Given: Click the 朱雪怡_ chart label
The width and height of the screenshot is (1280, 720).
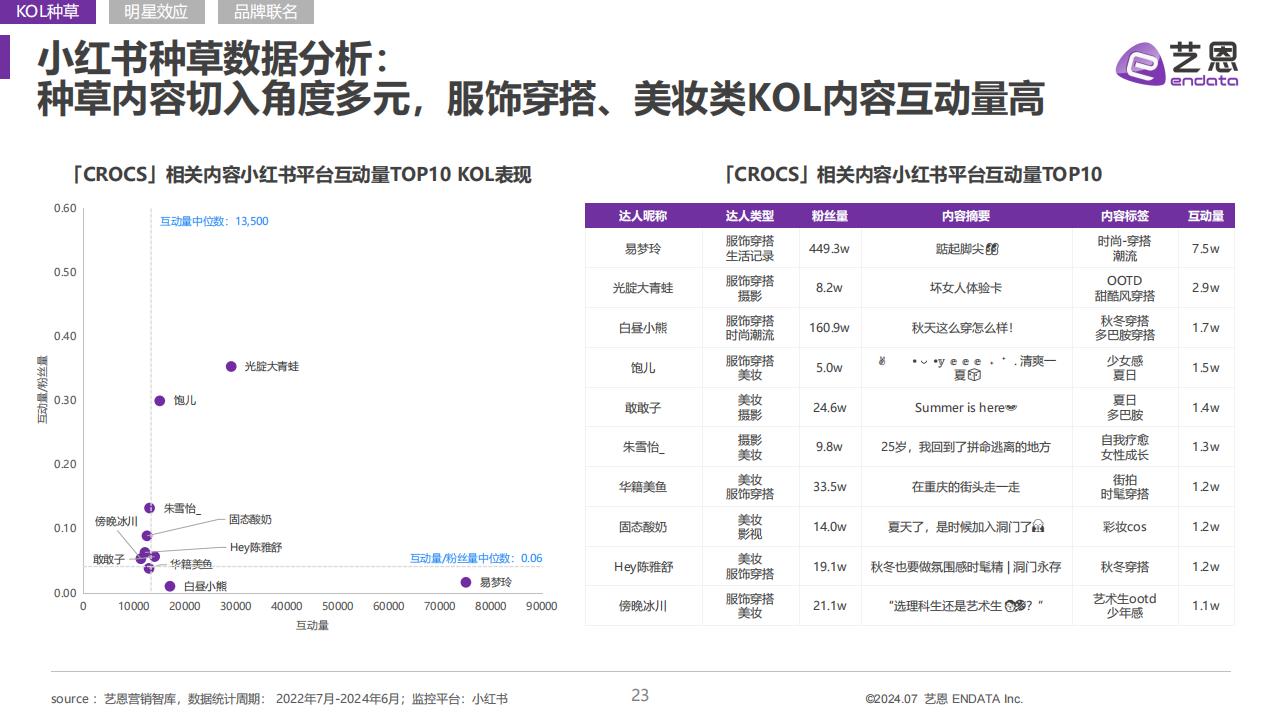Looking at the screenshot, I should tap(183, 508).
